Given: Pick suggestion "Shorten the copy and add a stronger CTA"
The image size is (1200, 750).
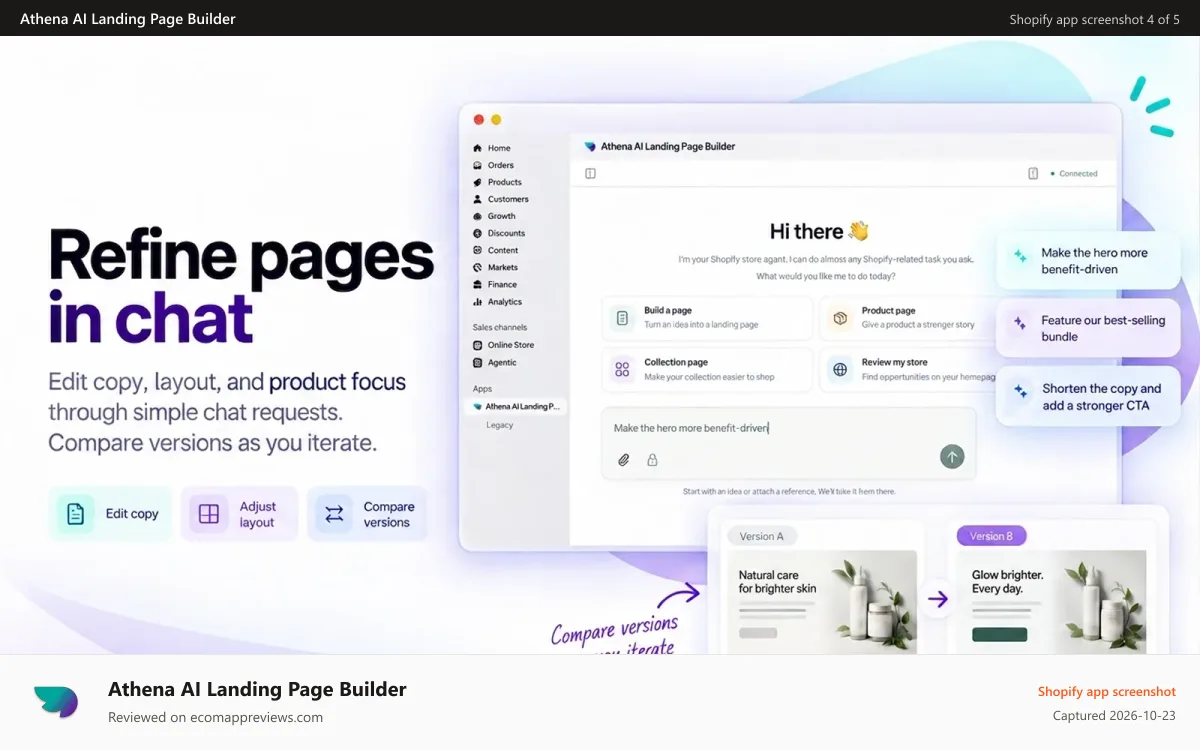Looking at the screenshot, I should (x=1088, y=397).
